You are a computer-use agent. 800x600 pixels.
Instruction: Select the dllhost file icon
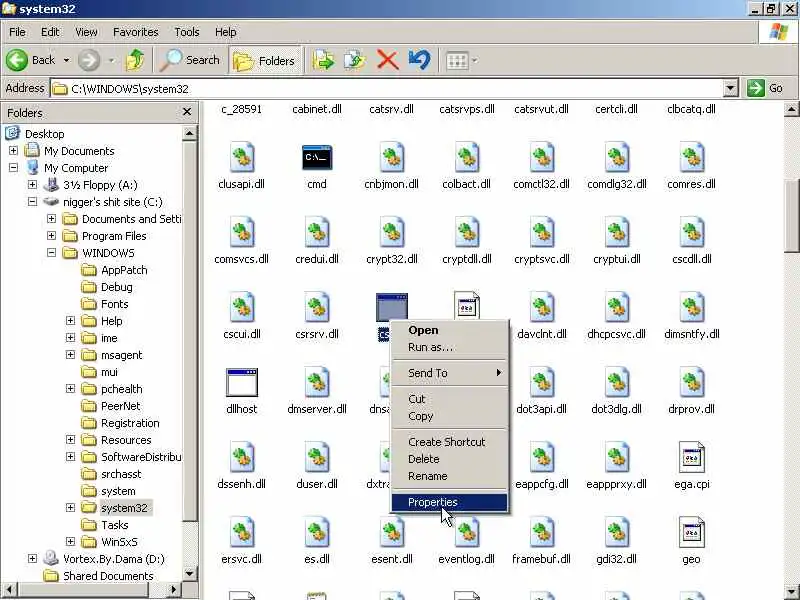[x=242, y=382]
